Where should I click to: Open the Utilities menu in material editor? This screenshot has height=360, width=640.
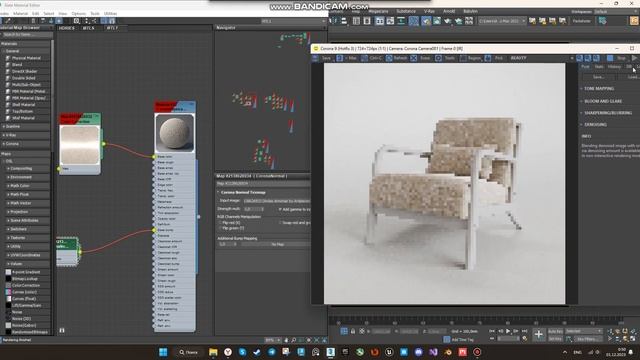click(110, 13)
